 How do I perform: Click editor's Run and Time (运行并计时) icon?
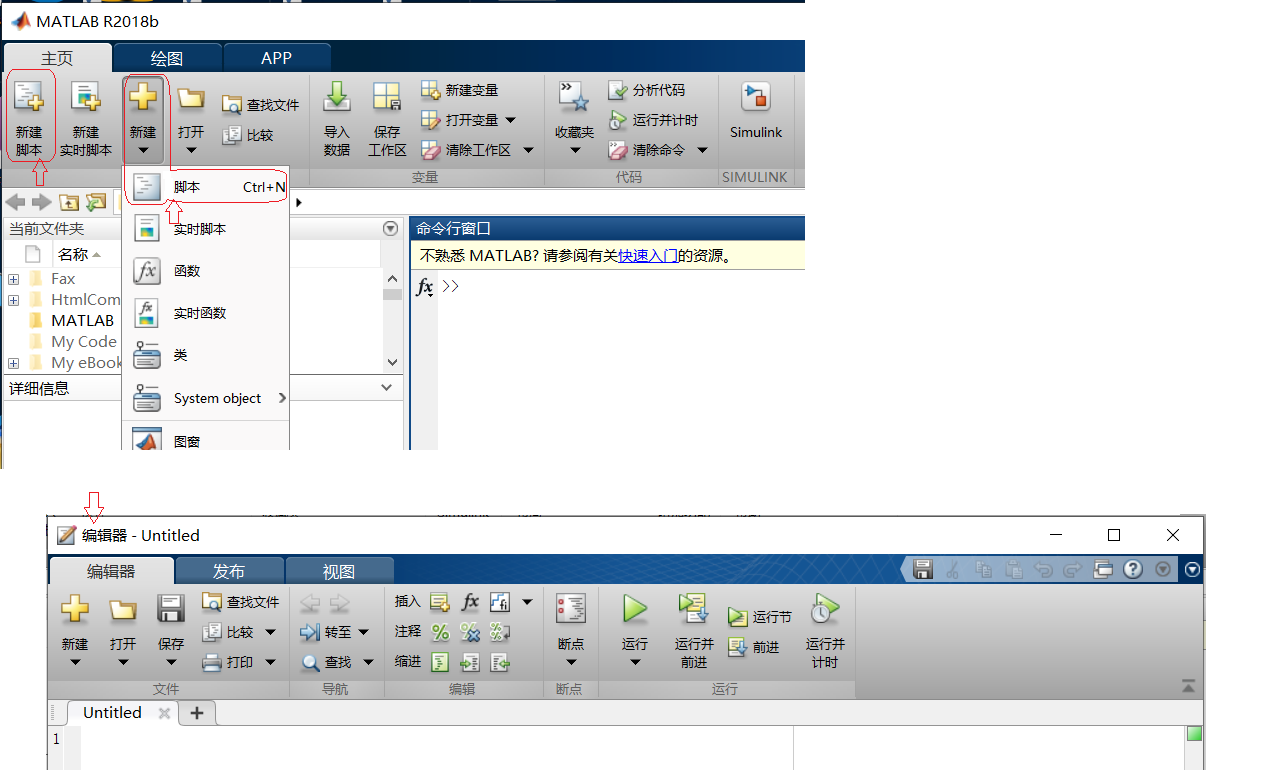tap(825, 609)
